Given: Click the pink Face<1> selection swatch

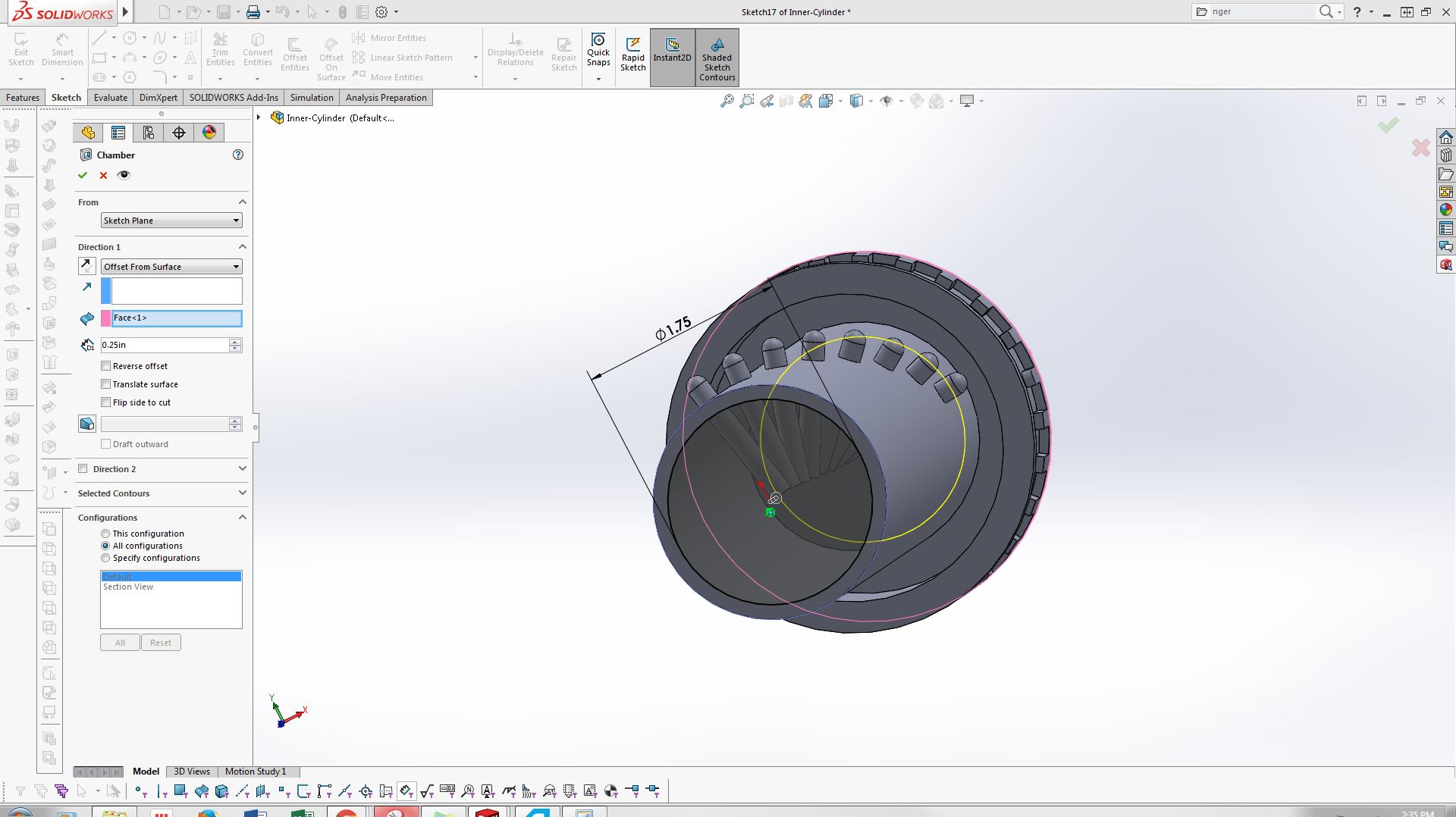Looking at the screenshot, I should tap(106, 318).
